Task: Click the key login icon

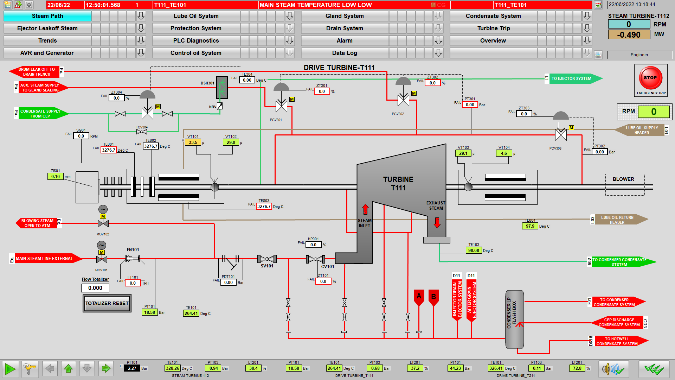Action: click(x=29, y=369)
